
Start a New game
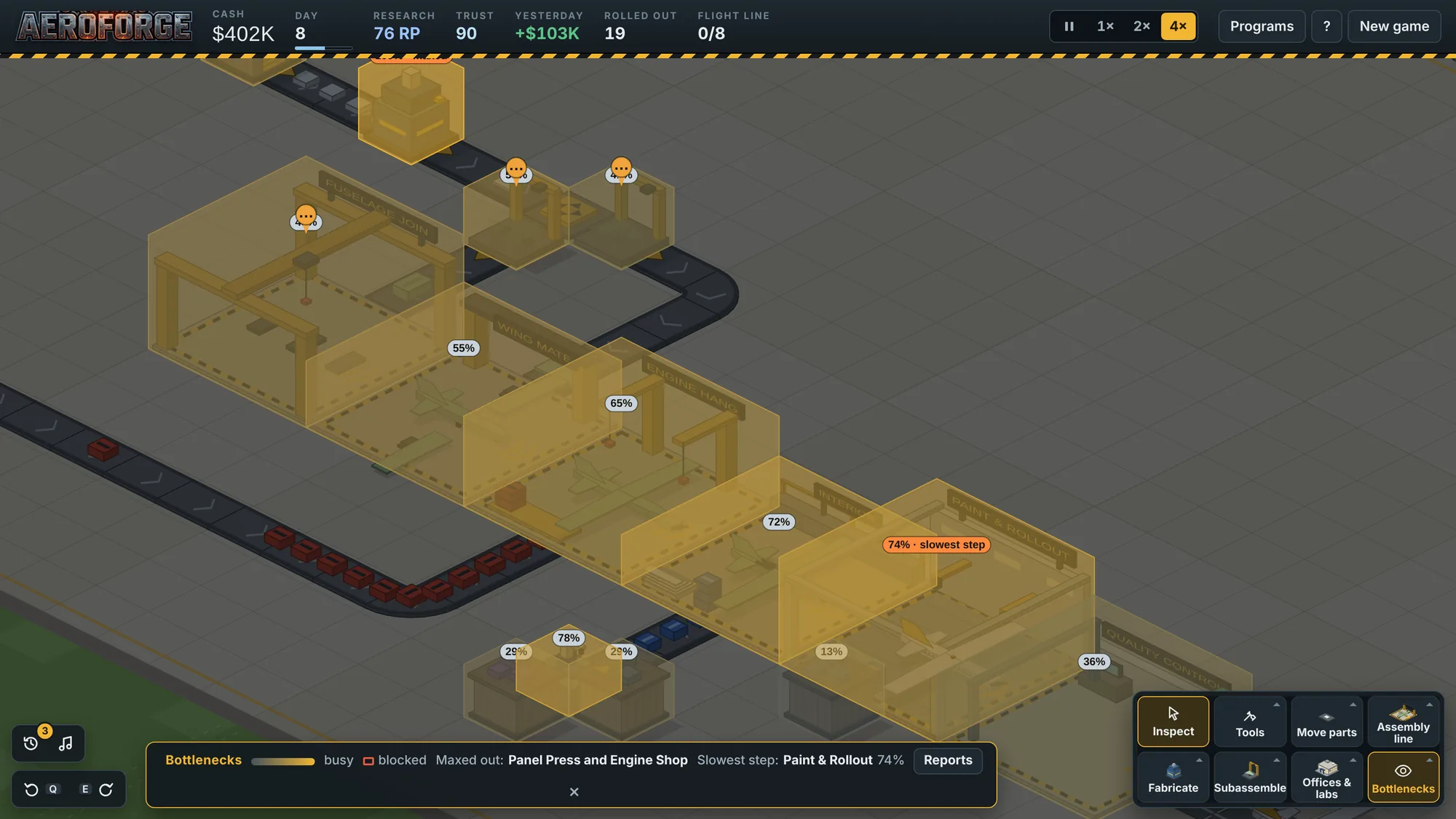click(1394, 26)
